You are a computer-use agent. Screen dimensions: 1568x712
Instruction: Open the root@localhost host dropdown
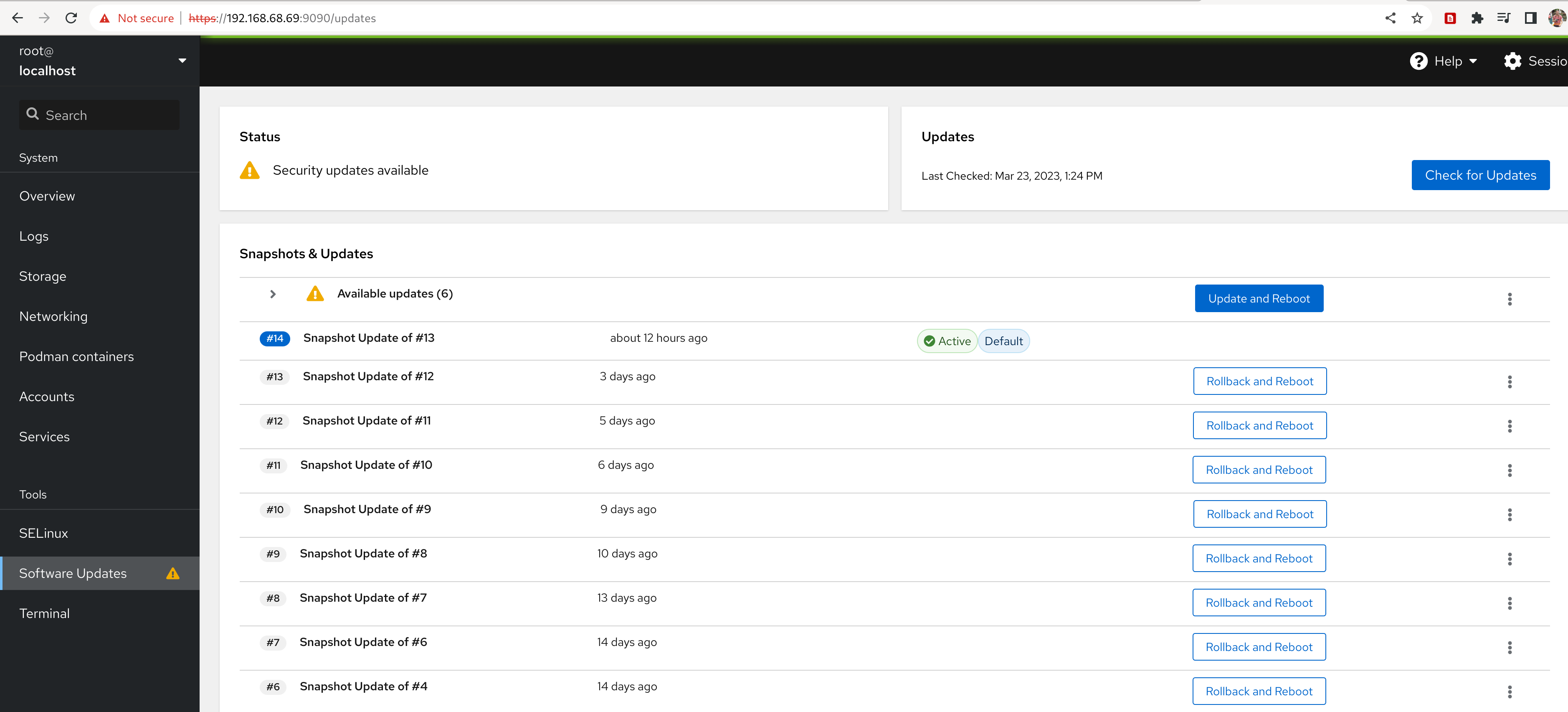click(182, 60)
